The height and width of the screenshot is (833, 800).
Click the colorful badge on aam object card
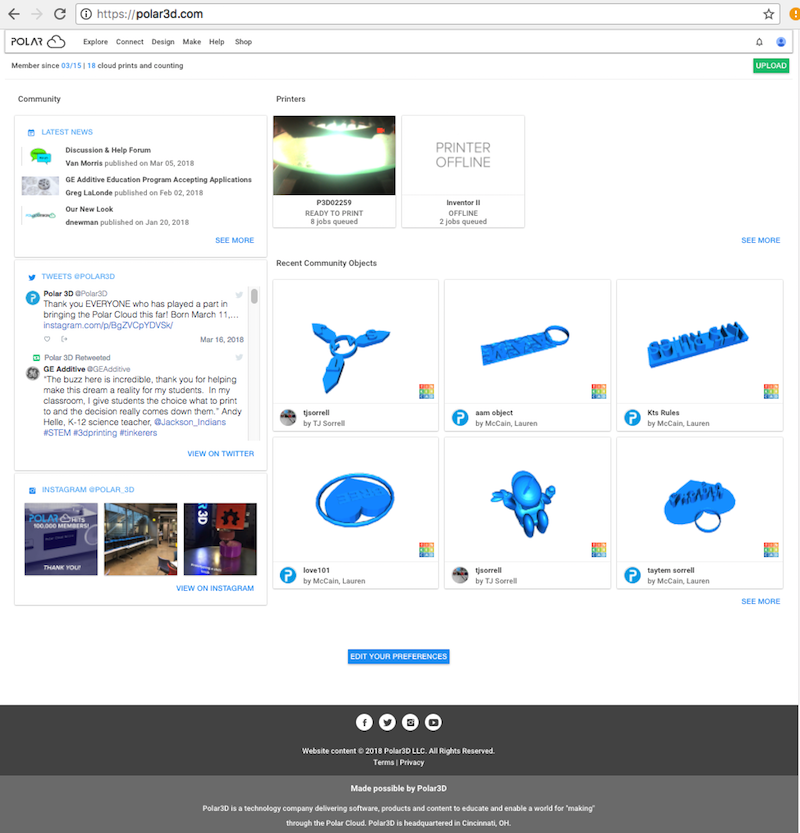pyautogui.click(x=599, y=391)
